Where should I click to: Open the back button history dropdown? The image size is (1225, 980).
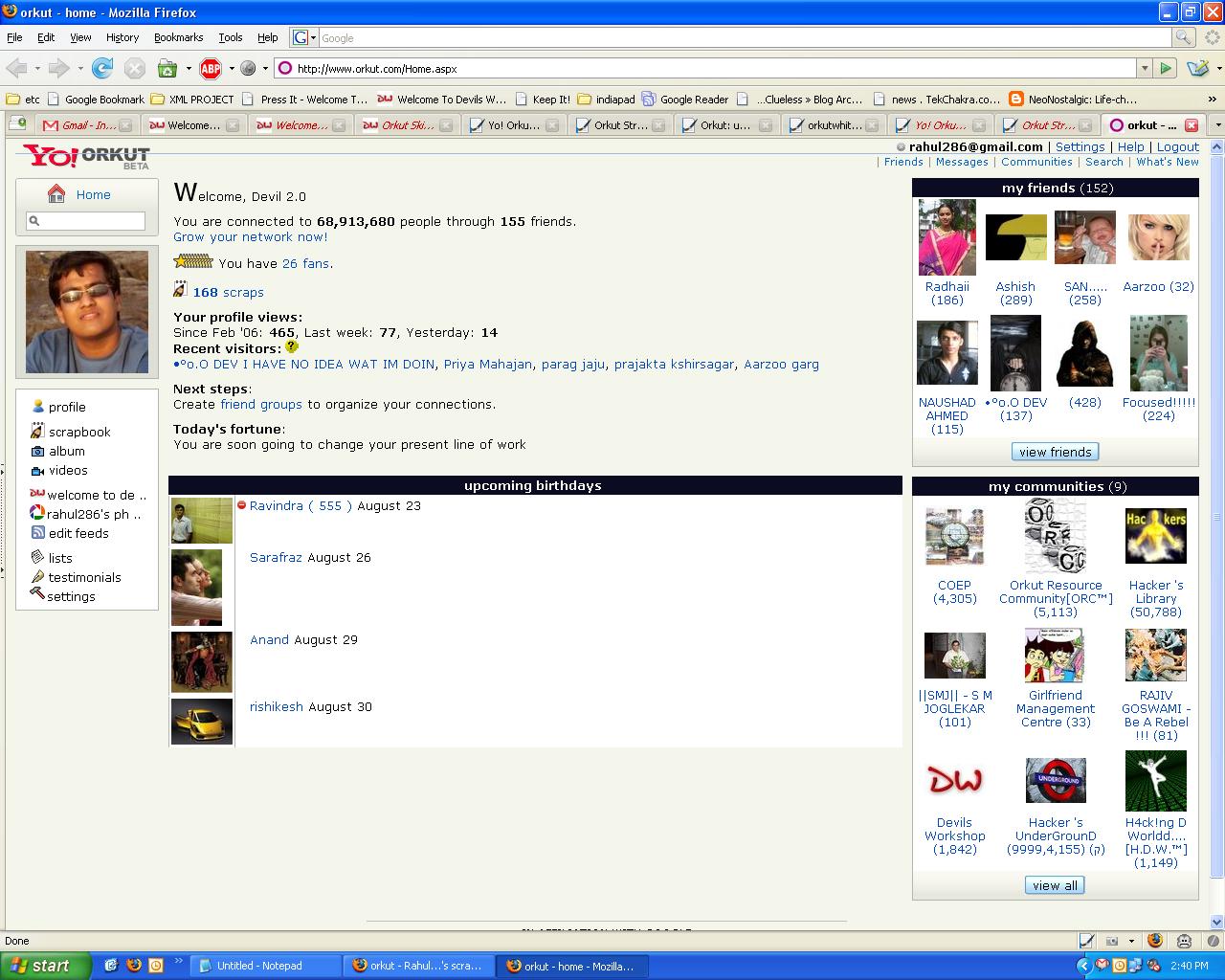[37, 68]
